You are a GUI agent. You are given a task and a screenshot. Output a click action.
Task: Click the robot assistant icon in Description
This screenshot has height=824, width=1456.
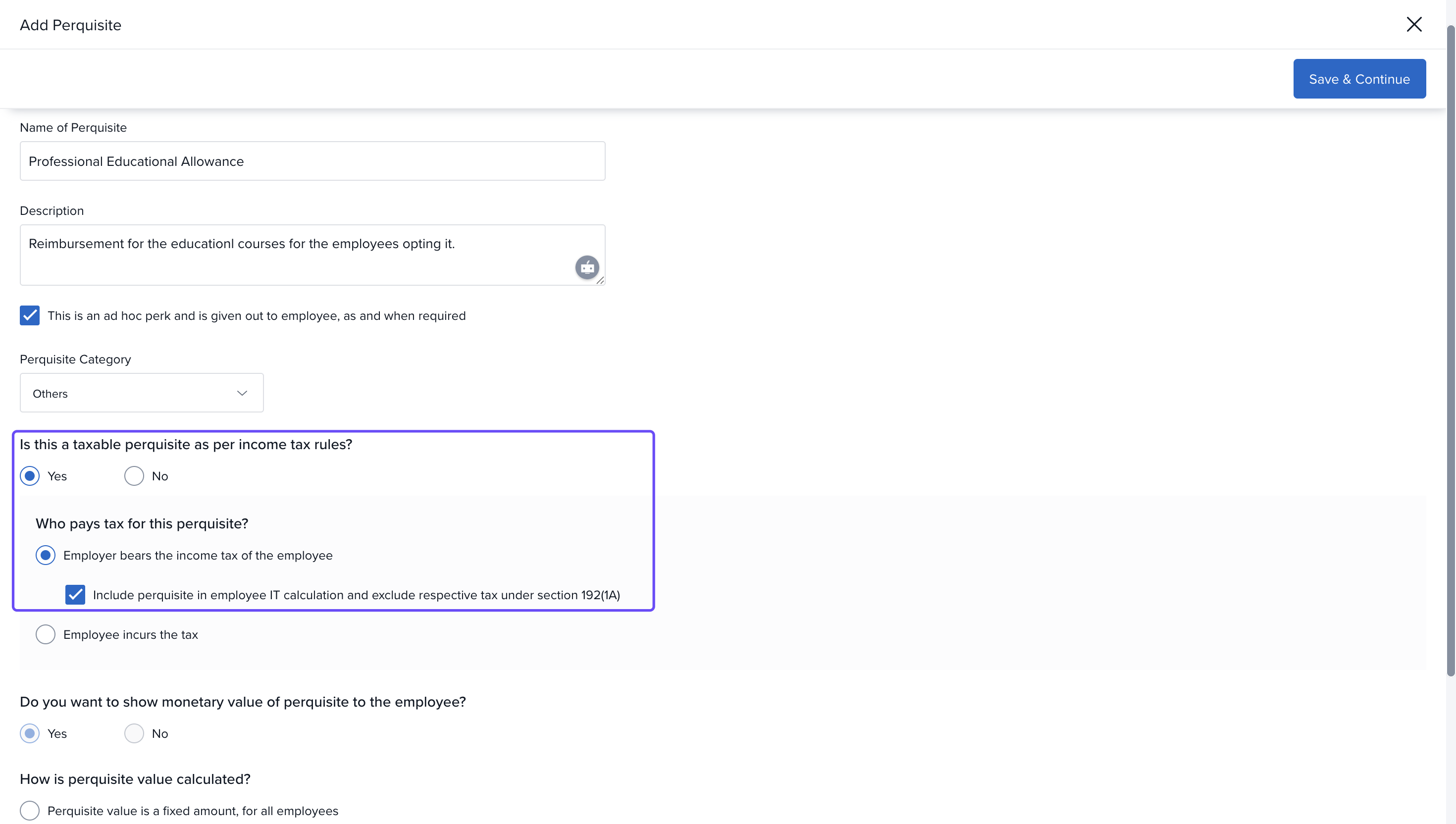587,267
